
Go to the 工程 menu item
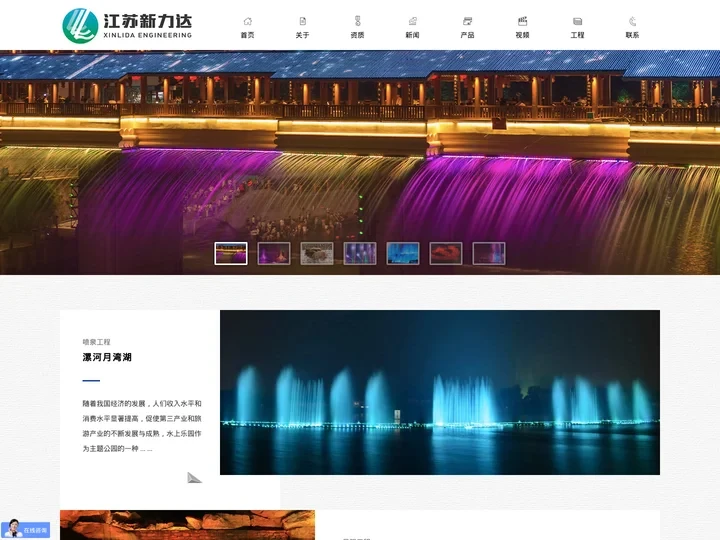[578, 35]
